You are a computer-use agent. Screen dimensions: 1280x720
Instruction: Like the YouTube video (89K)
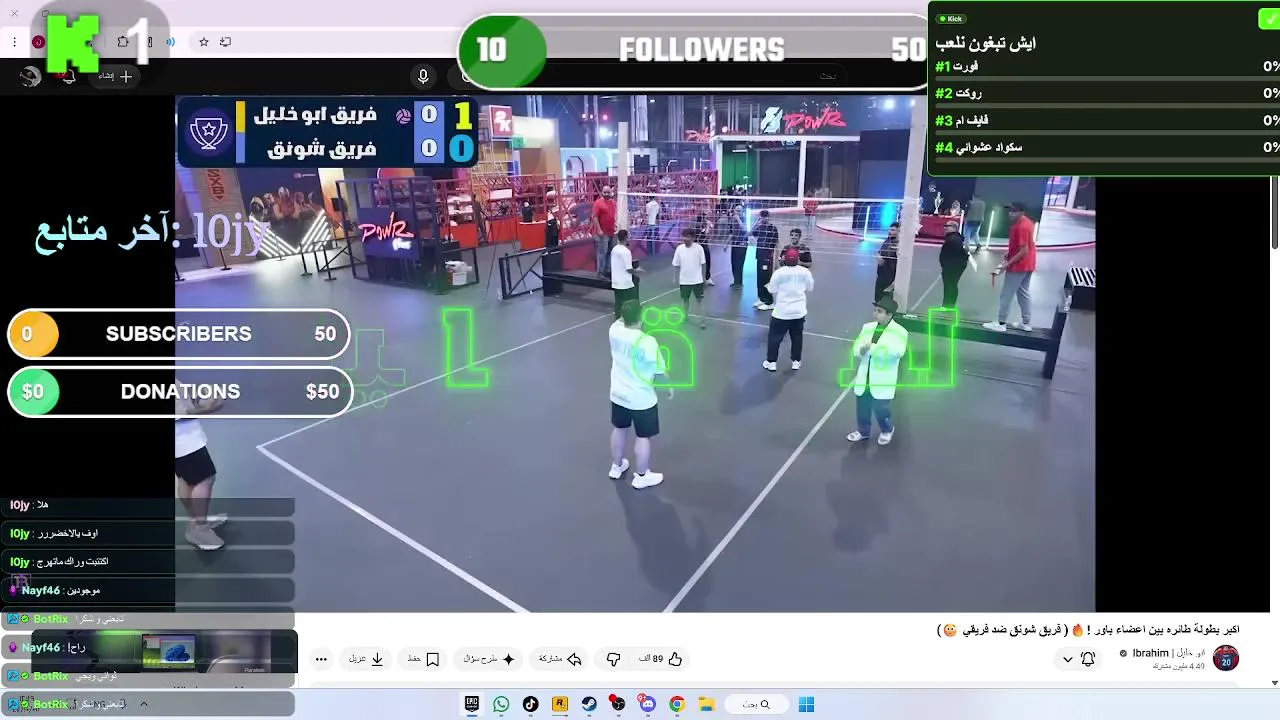pyautogui.click(x=662, y=659)
